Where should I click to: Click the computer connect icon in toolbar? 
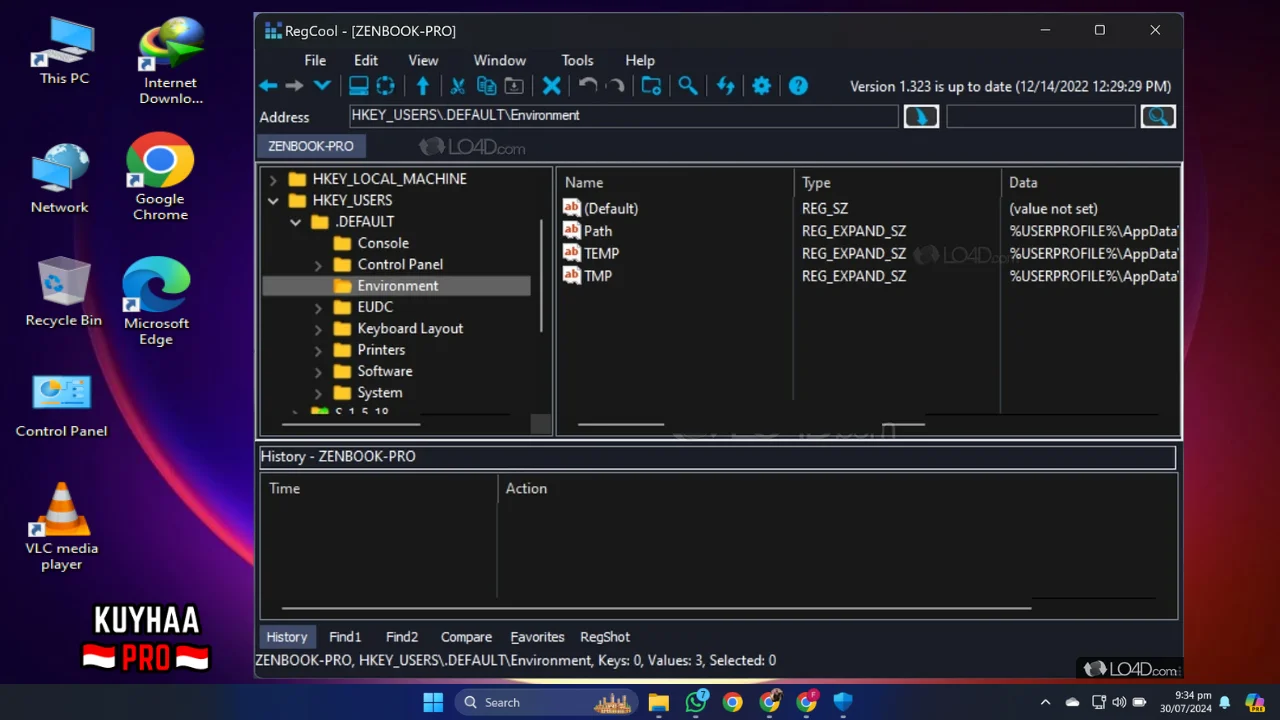(358, 86)
